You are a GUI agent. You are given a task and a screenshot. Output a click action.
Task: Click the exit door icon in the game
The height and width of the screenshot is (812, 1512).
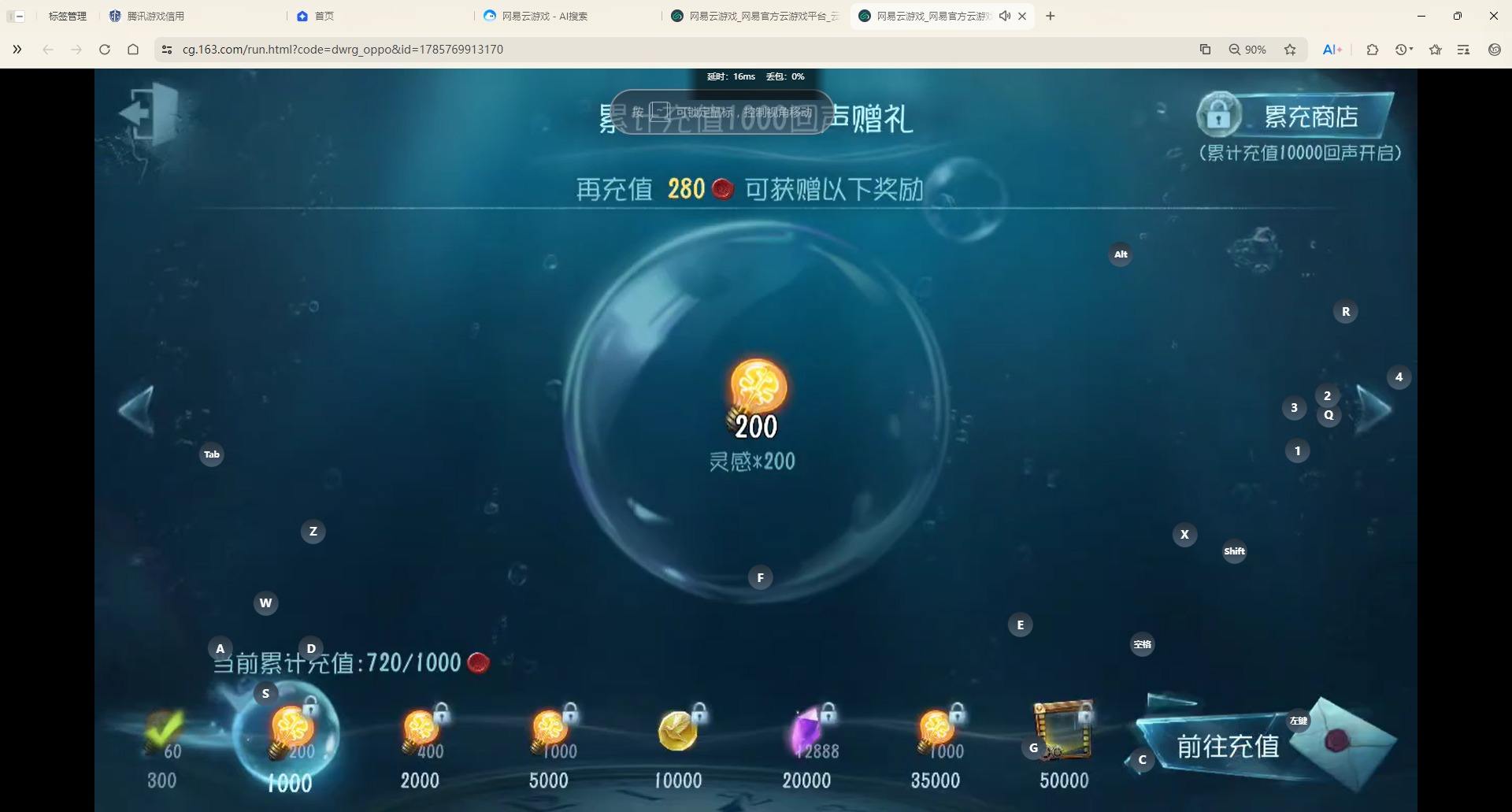(148, 114)
